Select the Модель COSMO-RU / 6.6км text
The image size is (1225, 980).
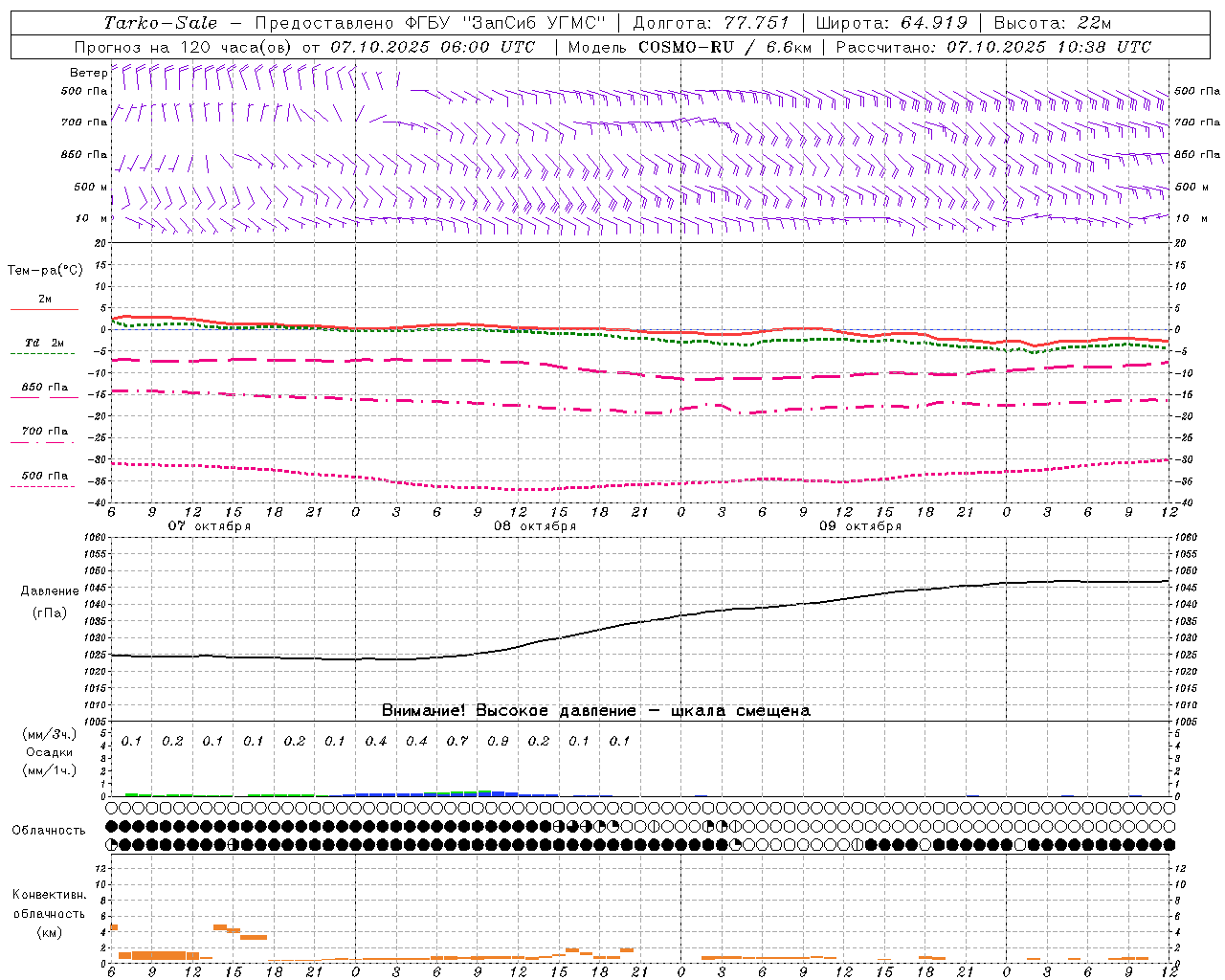coord(689,47)
